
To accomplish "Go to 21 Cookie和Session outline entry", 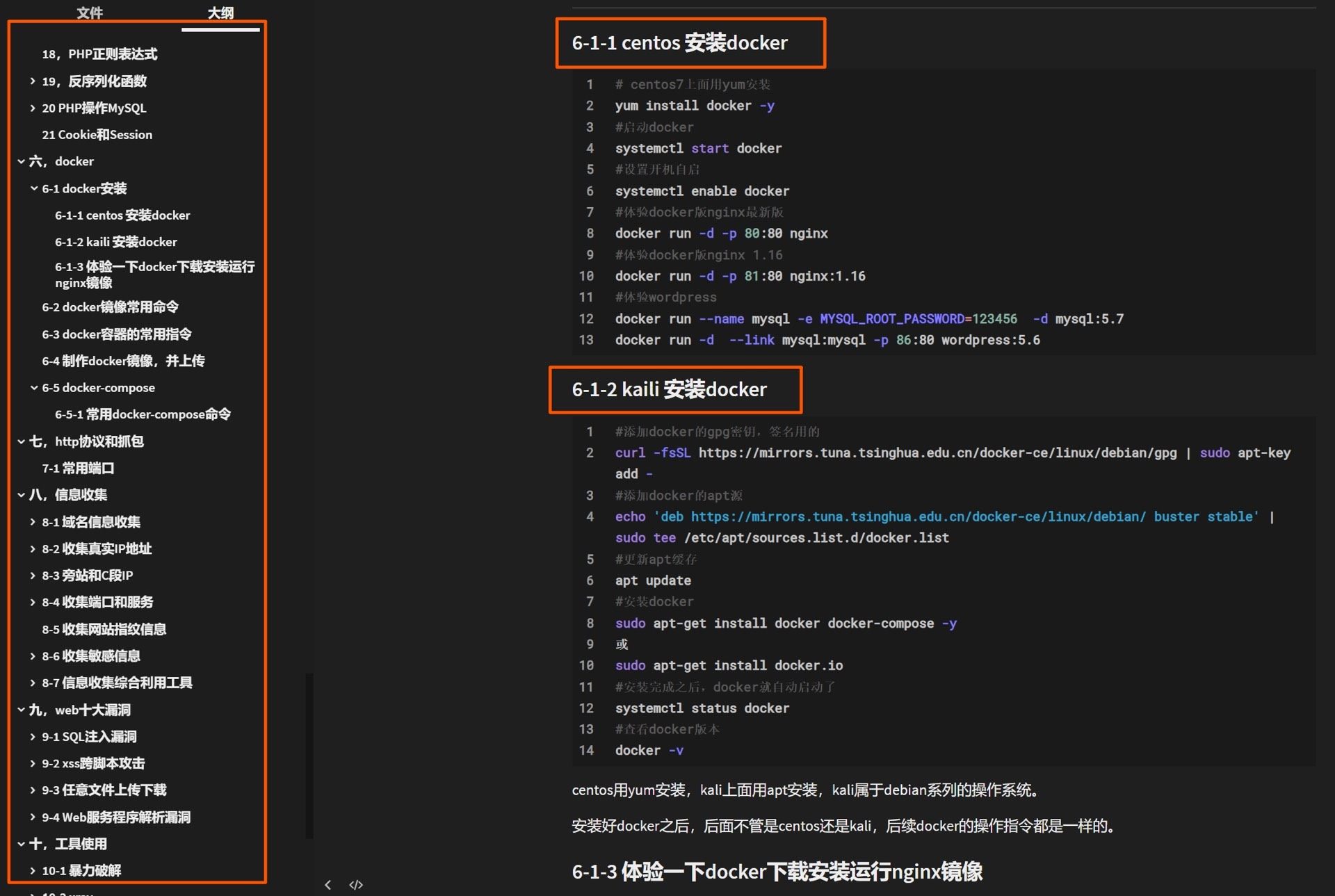I will [97, 135].
